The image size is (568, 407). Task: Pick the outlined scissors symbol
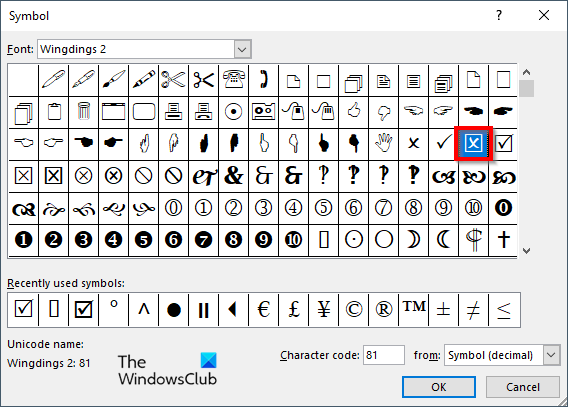(x=174, y=80)
